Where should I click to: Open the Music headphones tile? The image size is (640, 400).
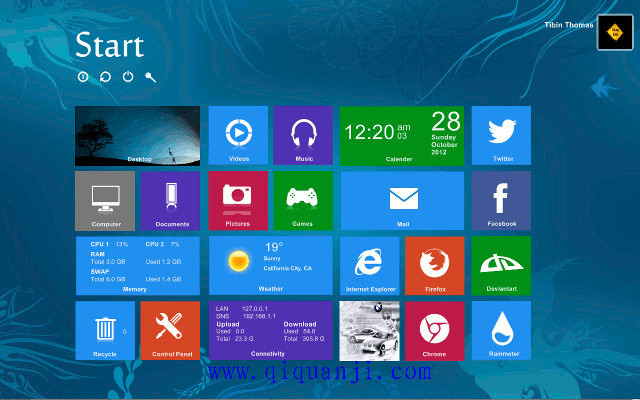pos(303,135)
